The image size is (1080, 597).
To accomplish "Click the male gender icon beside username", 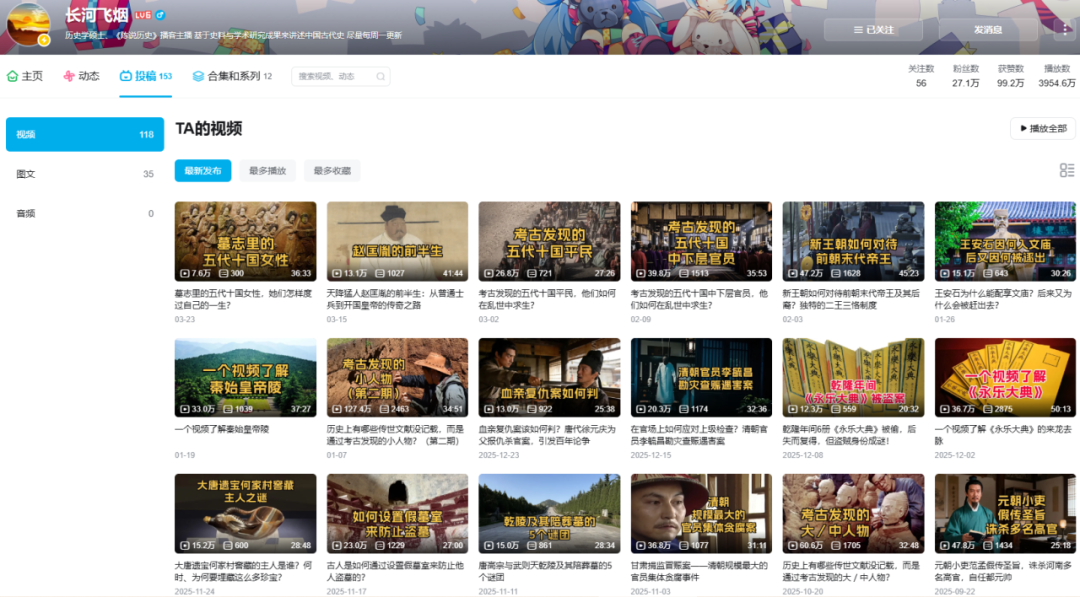I will (161, 15).
